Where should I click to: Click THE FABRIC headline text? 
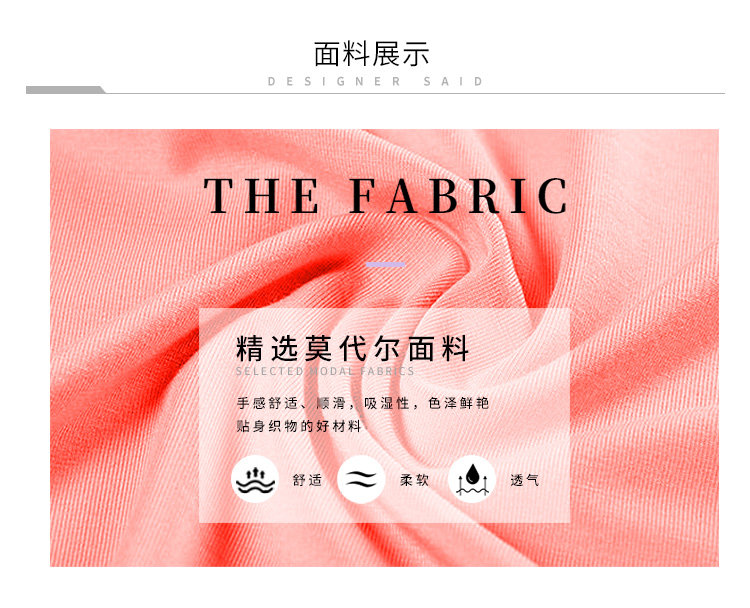click(x=386, y=196)
